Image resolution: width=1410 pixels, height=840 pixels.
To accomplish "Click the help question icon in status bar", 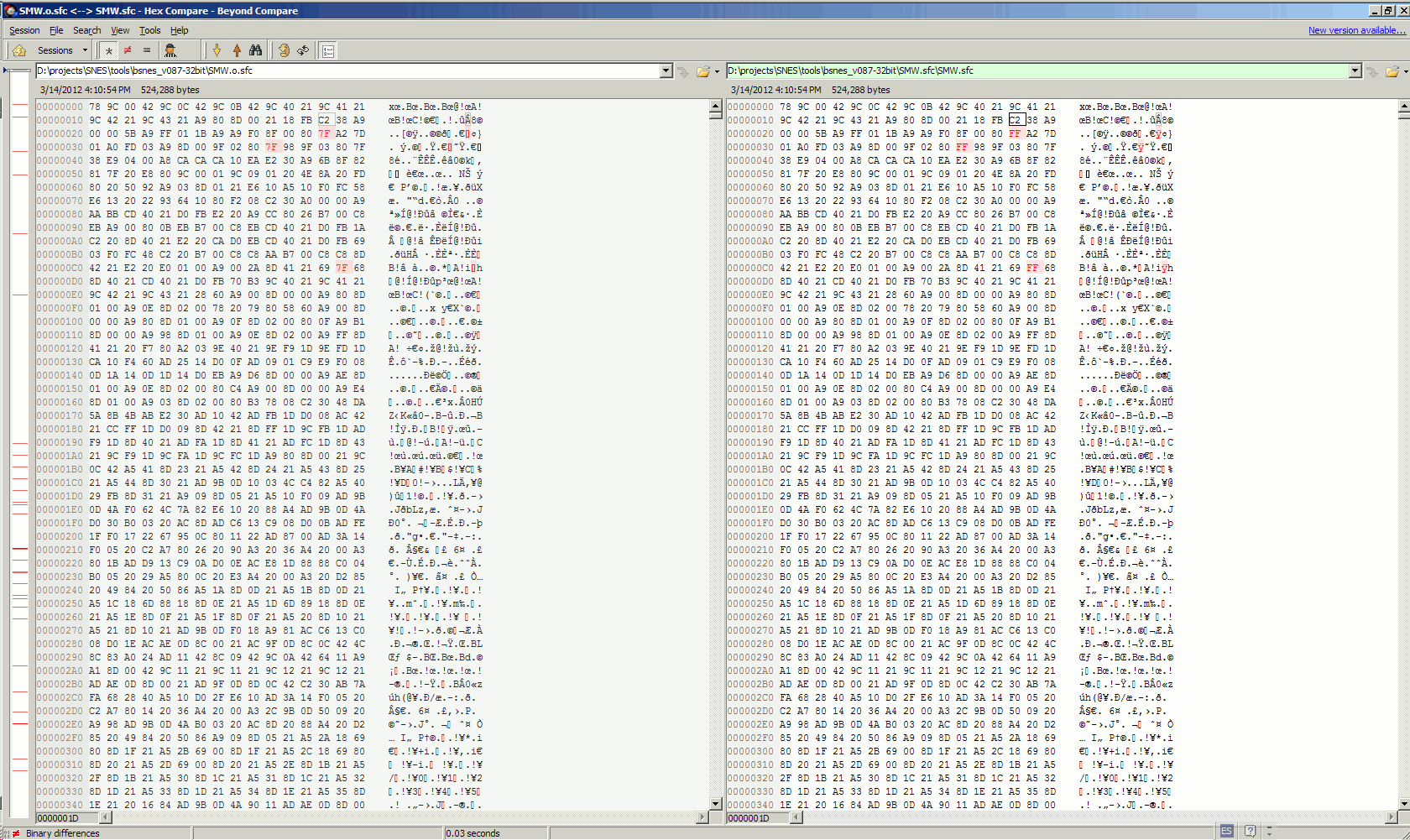I will pyautogui.click(x=1251, y=831).
